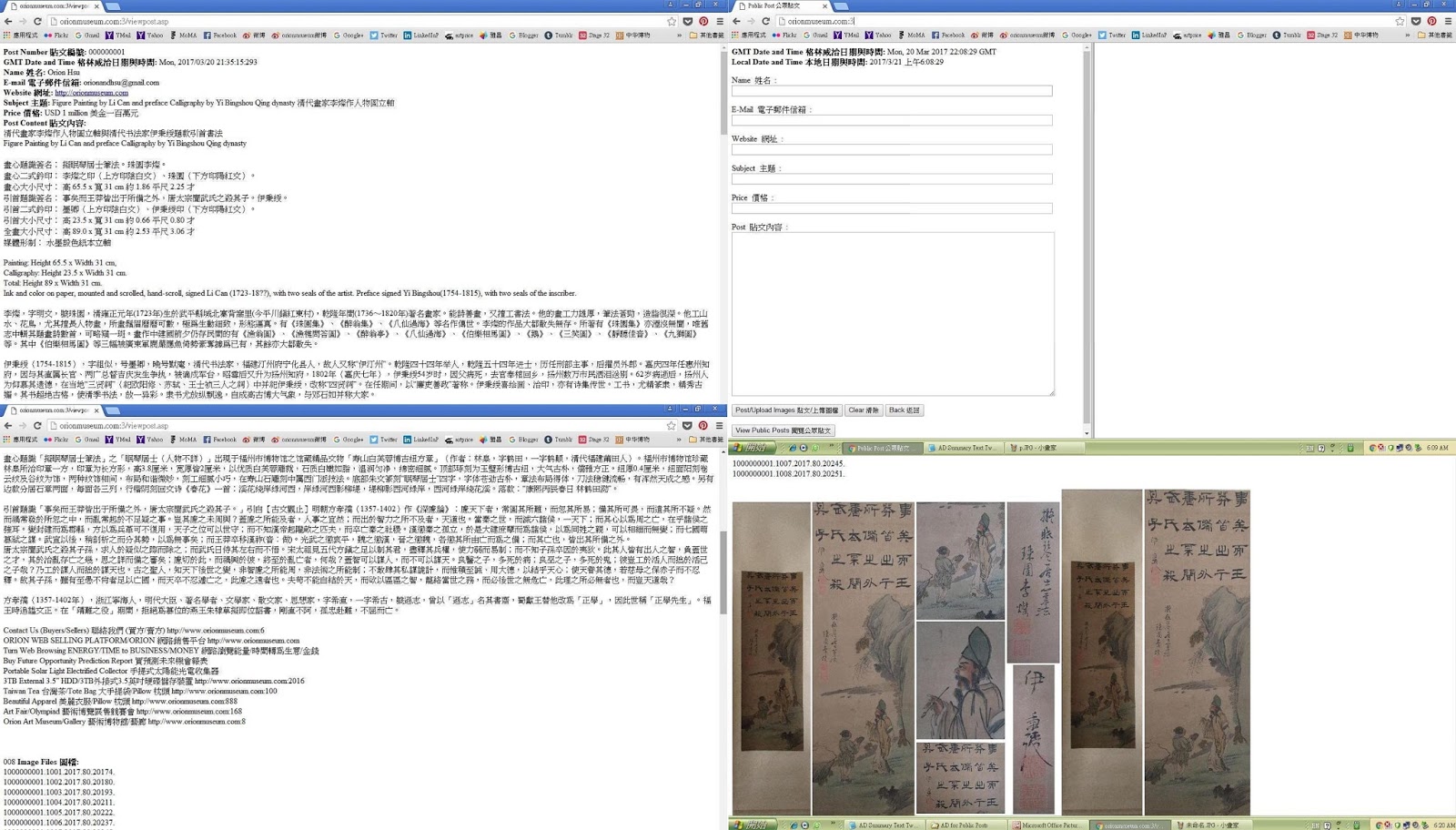This screenshot has width=1456, height=830.
Task: Open the Pinterest extension in the top-left window
Action: click(x=703, y=21)
